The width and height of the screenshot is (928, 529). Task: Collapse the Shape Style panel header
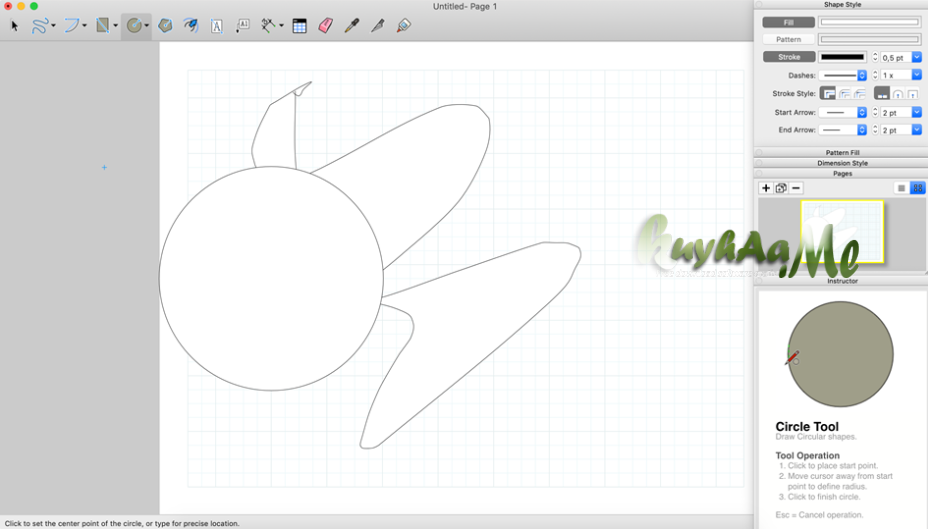(842, 5)
